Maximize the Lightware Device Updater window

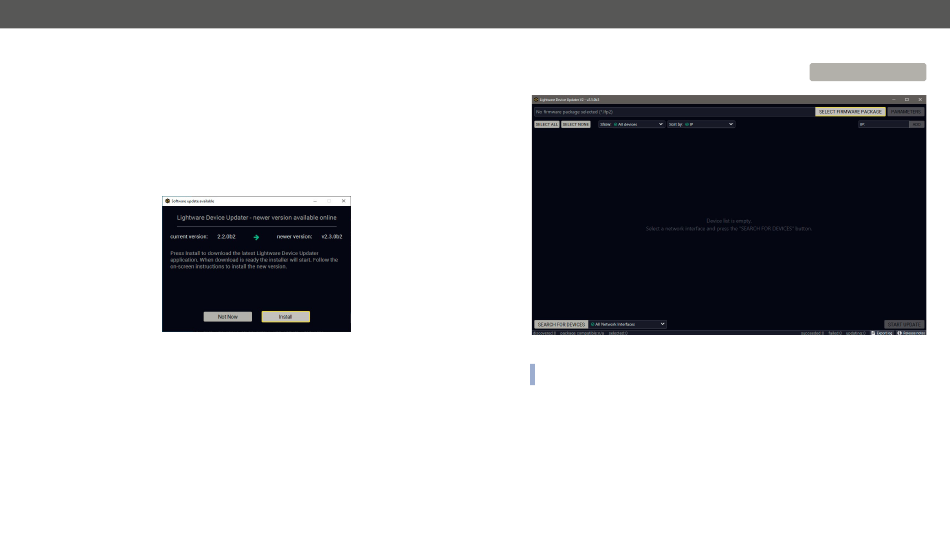click(x=907, y=99)
